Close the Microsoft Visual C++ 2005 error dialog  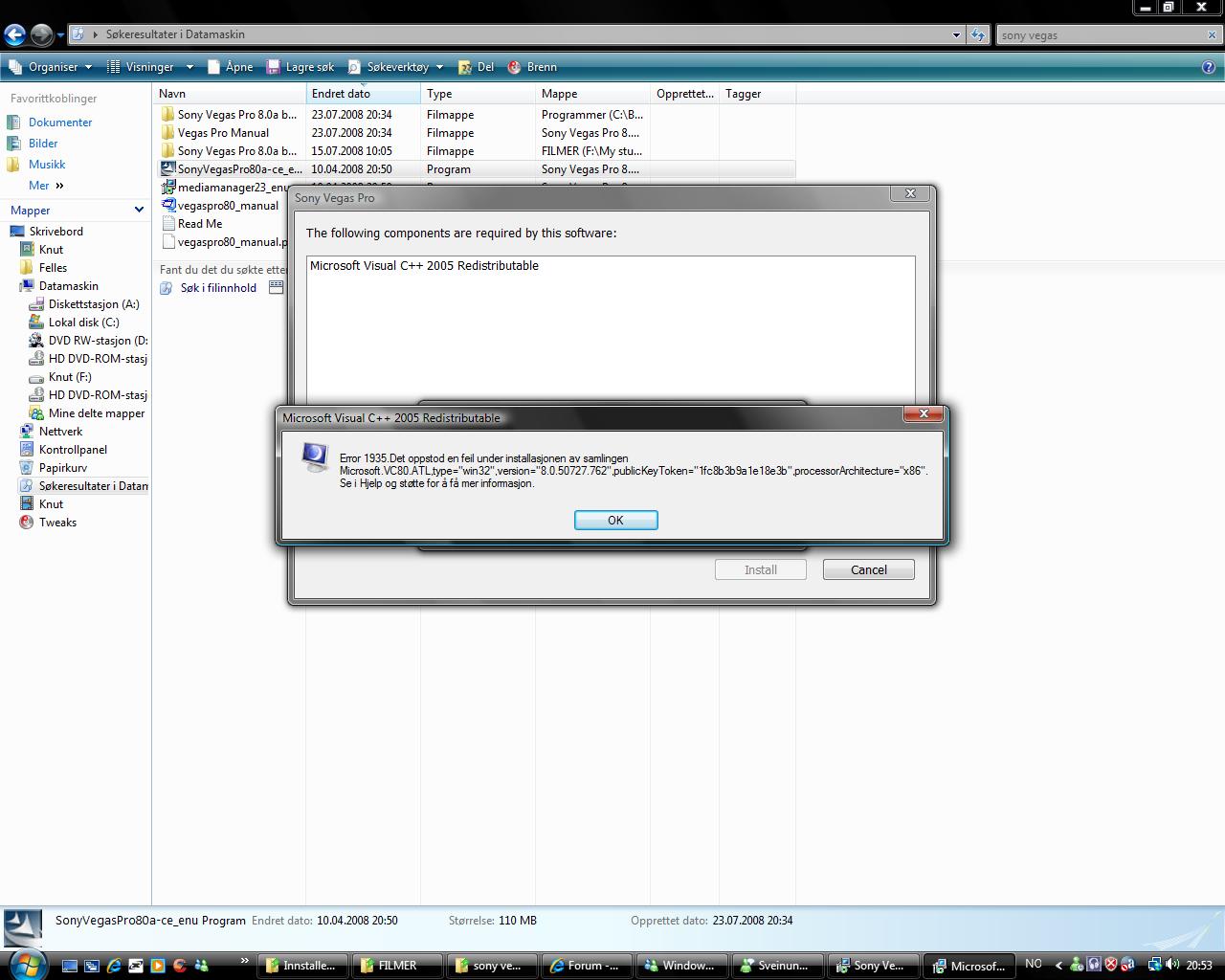pos(924,413)
